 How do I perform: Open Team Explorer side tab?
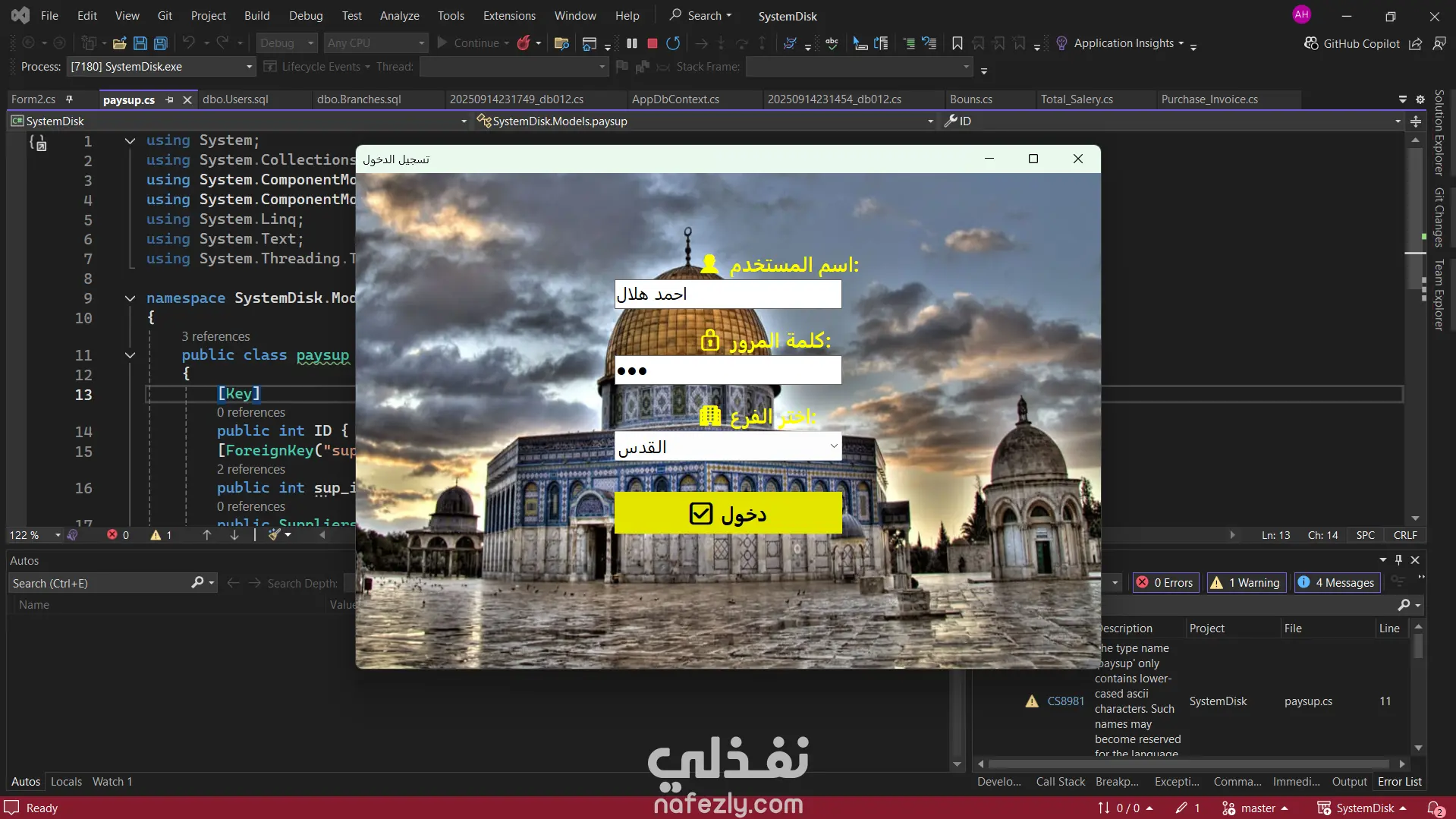point(1439,295)
